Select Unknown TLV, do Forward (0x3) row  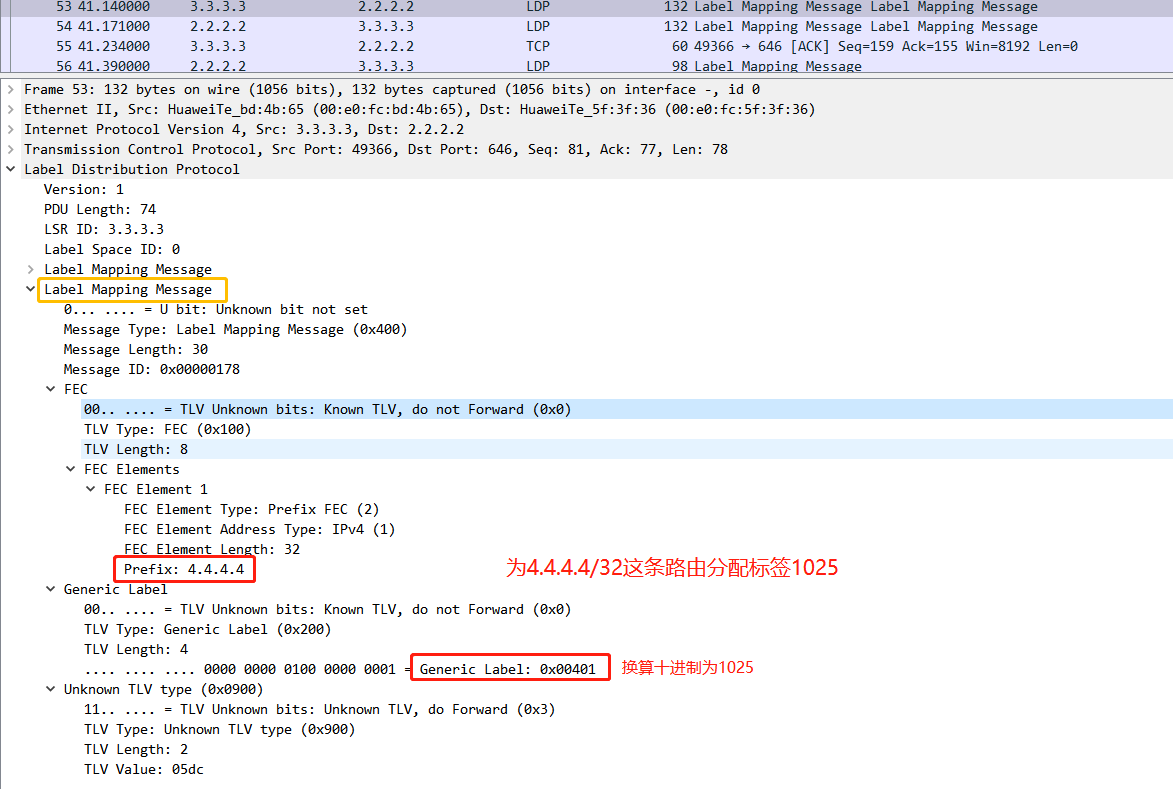[x=319, y=709]
